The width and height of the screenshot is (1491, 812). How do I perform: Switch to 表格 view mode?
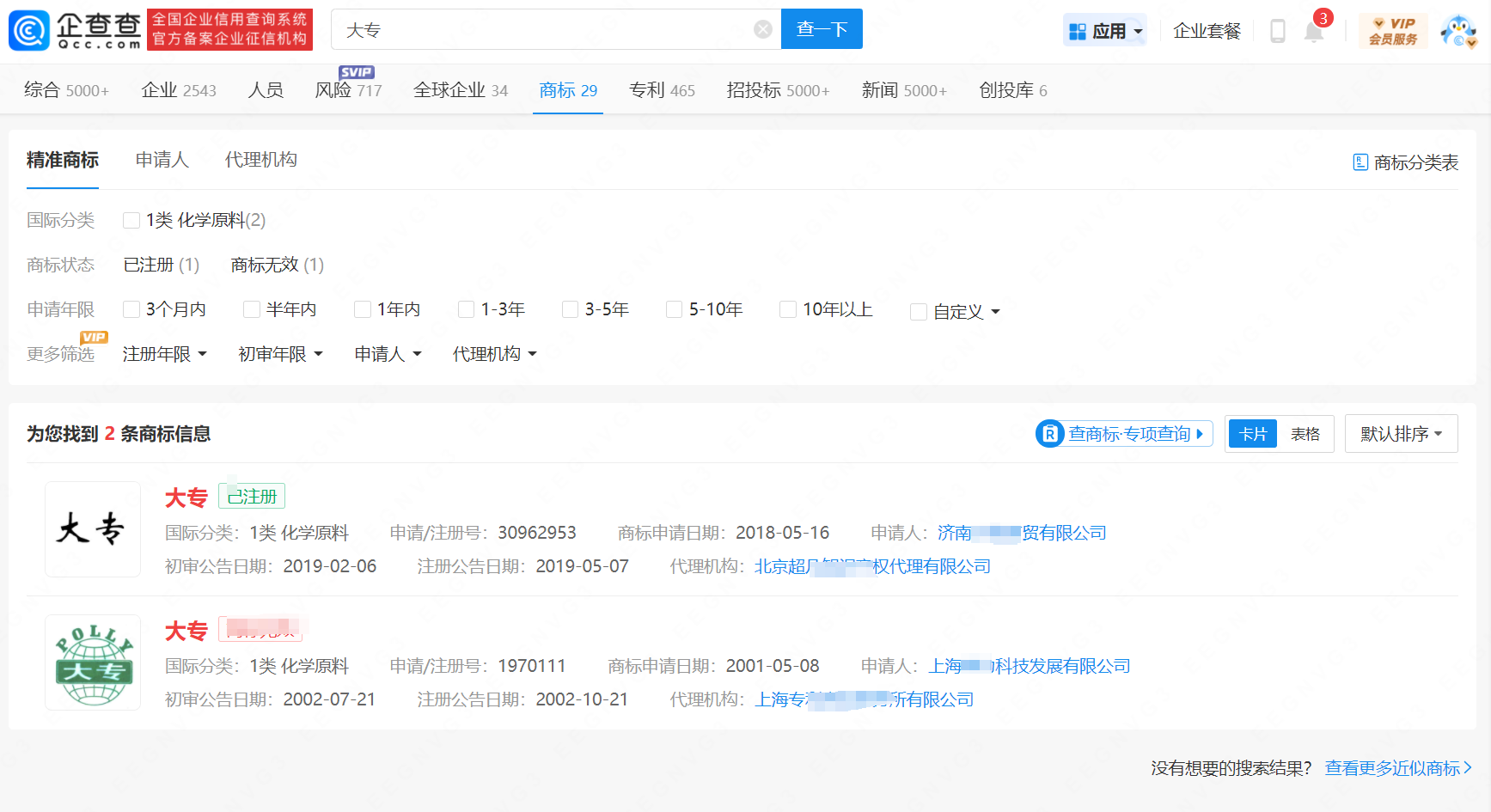[1305, 434]
